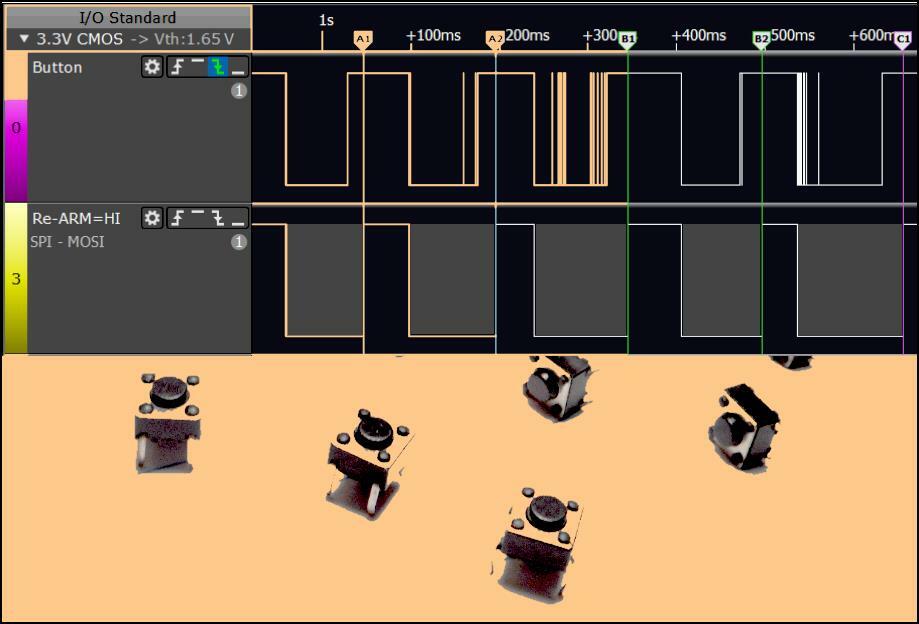Select the A1 timeline marker
Viewport: 919px width, 624px height.
coord(363,39)
